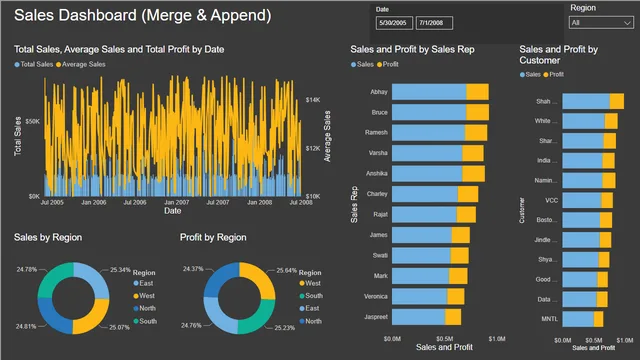Click the Sales Dashboard (Merge & Append) heading
Screen dimensions: 640x360
pos(142,16)
